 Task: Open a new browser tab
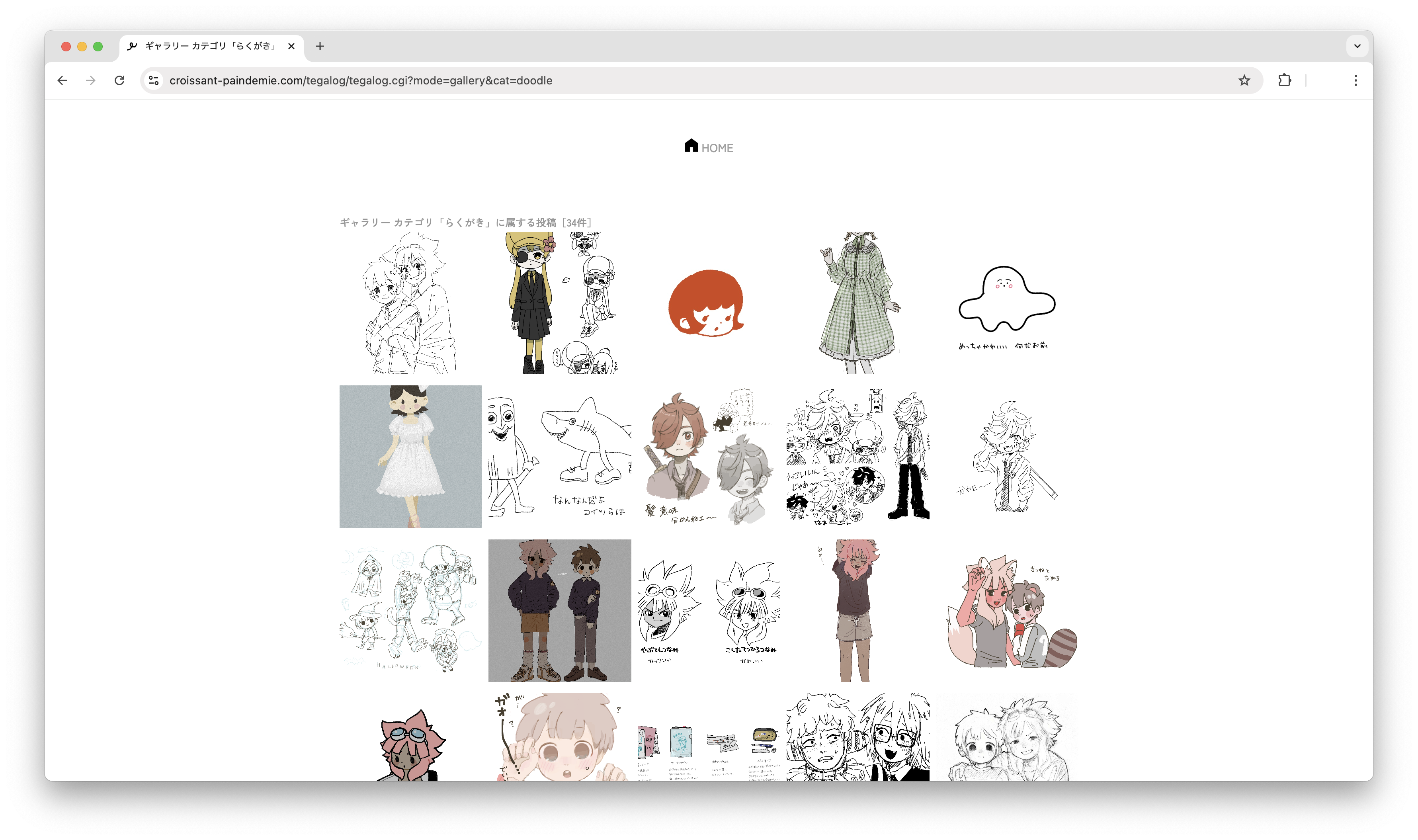point(320,47)
